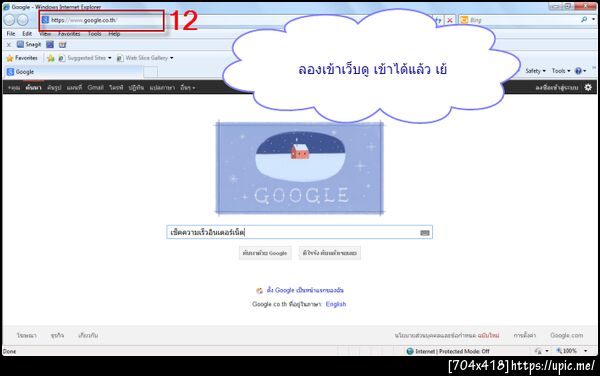600x376 pixels.
Task: Expand the Bing search options arrow
Action: 593,20
